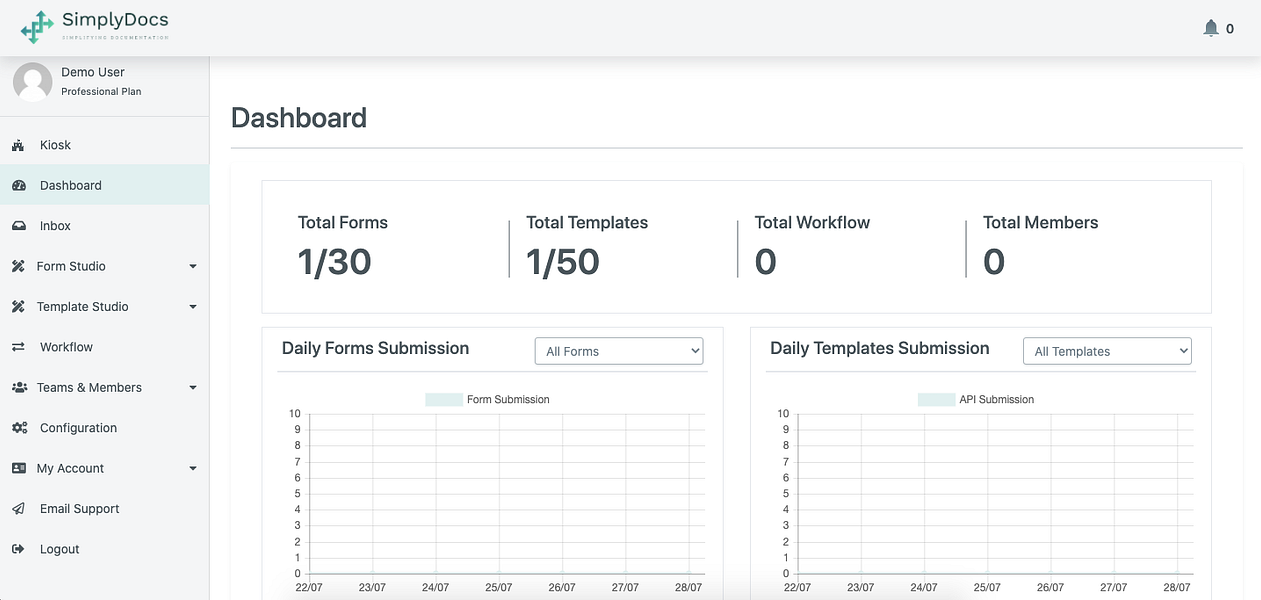Open the notifications bell
The height and width of the screenshot is (600, 1261).
pos(1211,28)
